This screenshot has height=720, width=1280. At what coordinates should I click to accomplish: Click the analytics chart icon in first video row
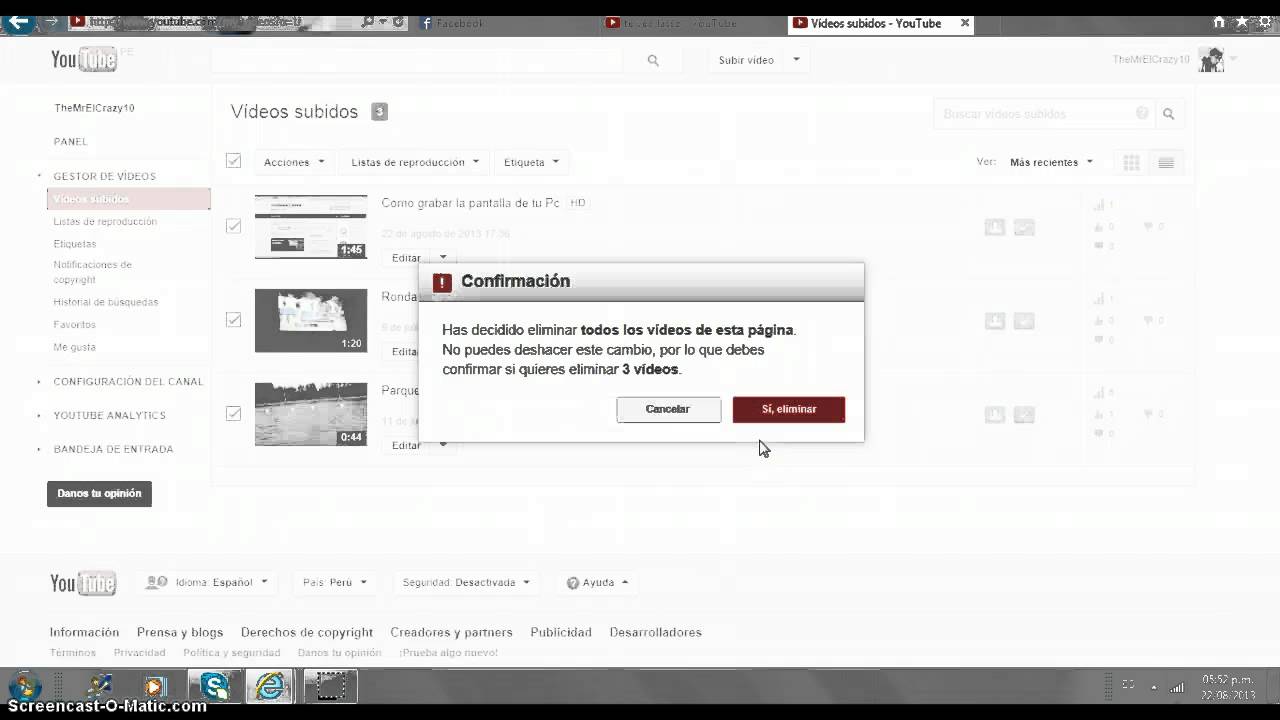1023,228
